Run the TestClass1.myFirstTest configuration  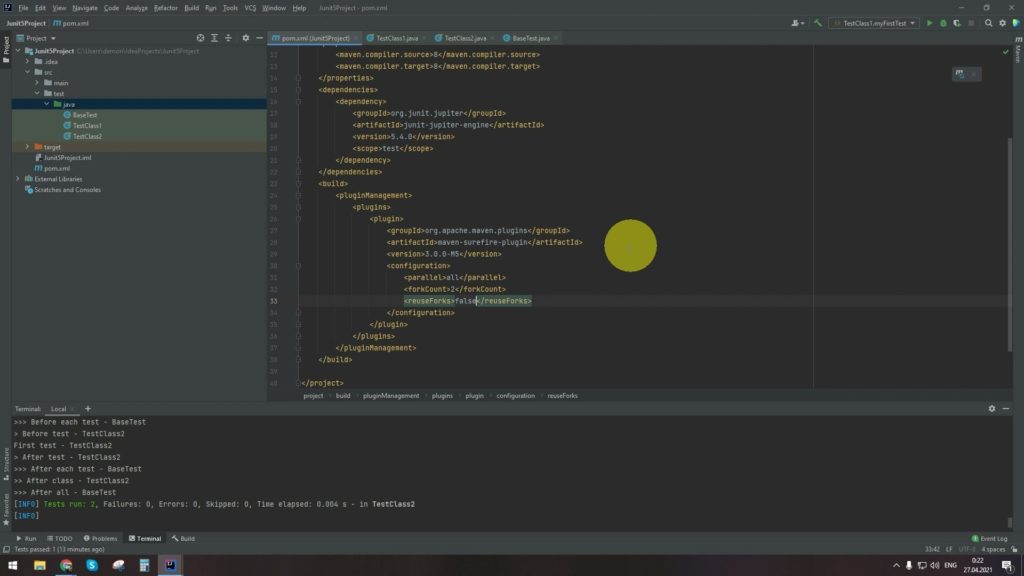929,23
